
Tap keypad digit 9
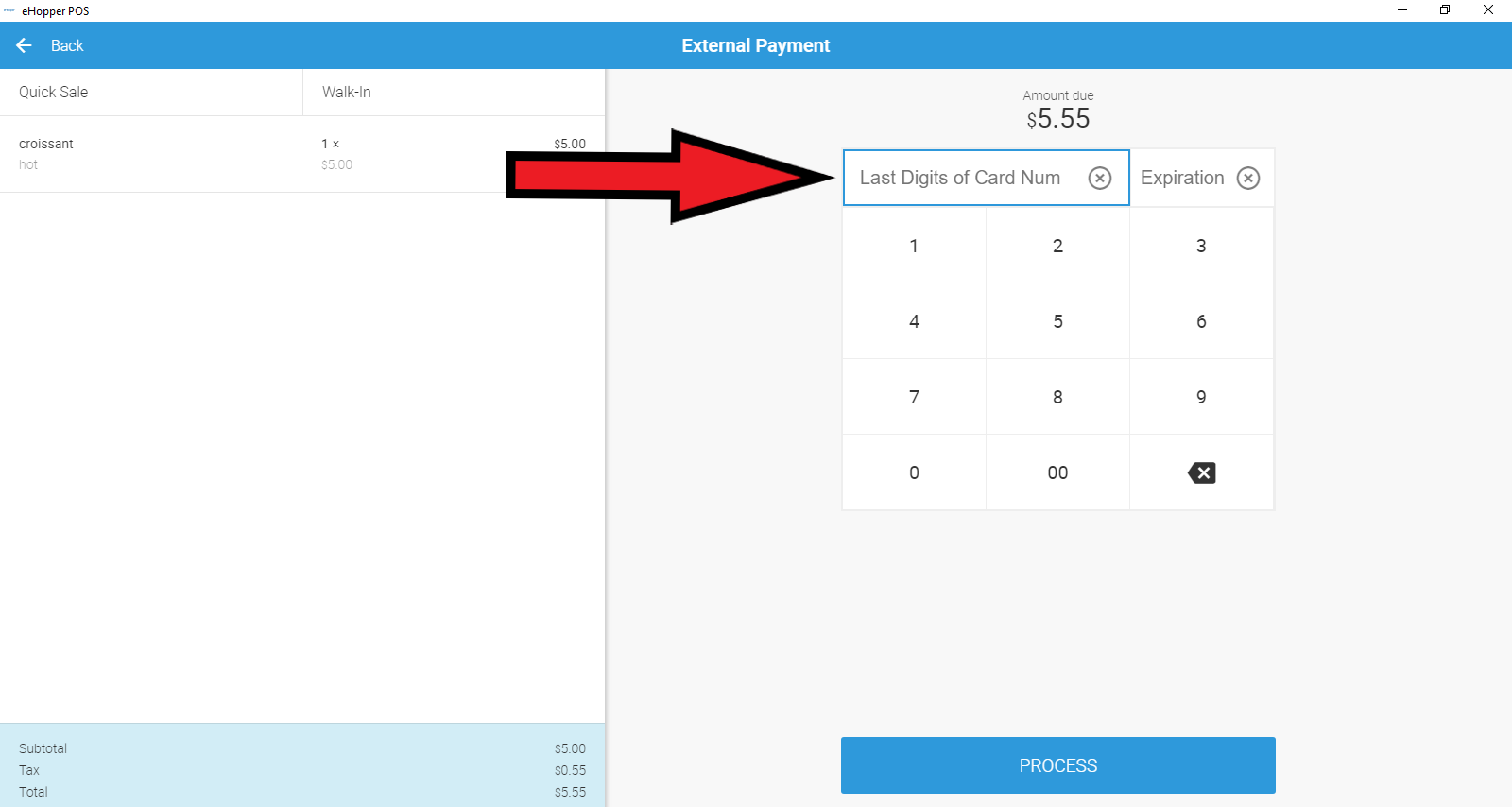pos(1202,397)
